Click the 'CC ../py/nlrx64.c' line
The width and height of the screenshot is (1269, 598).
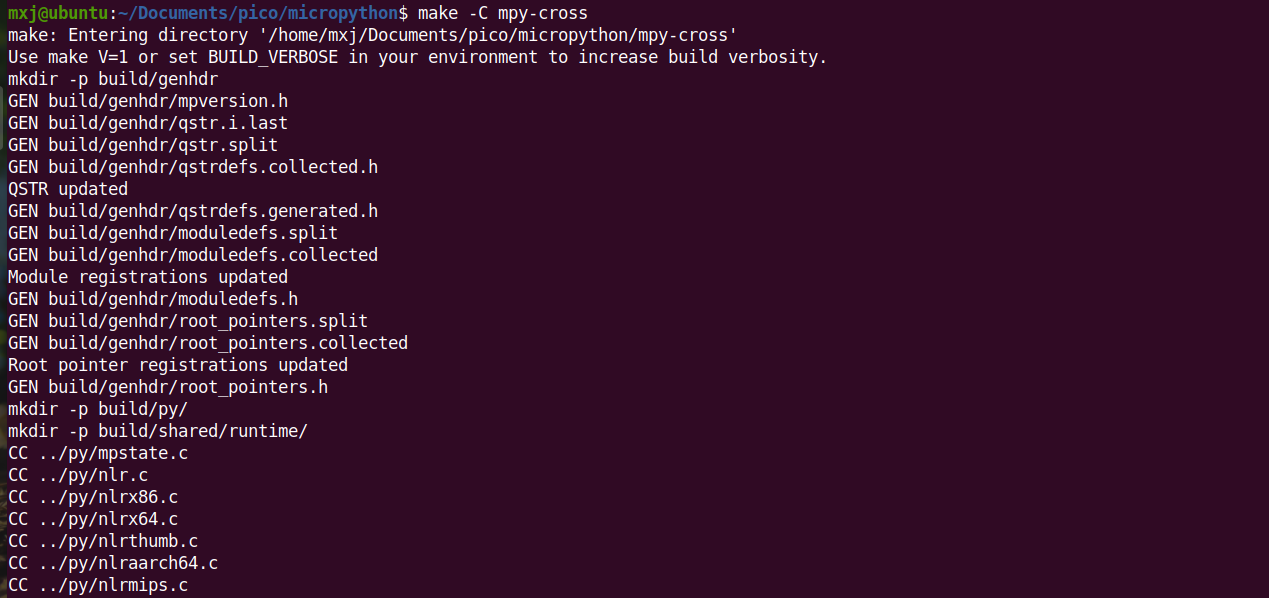tap(93, 519)
